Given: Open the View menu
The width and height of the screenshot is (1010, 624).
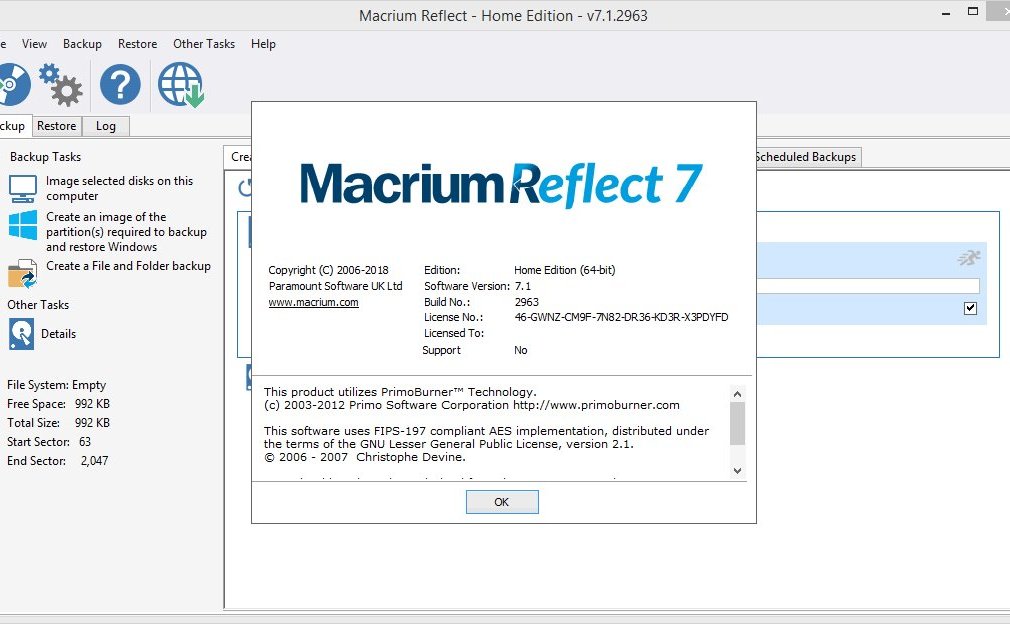Looking at the screenshot, I should click(34, 44).
